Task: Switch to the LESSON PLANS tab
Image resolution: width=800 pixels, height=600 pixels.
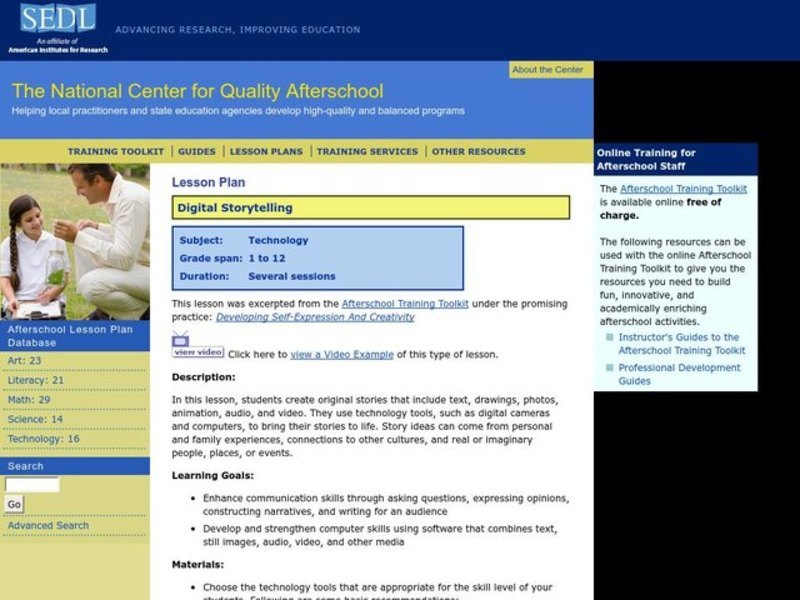Action: [x=262, y=150]
